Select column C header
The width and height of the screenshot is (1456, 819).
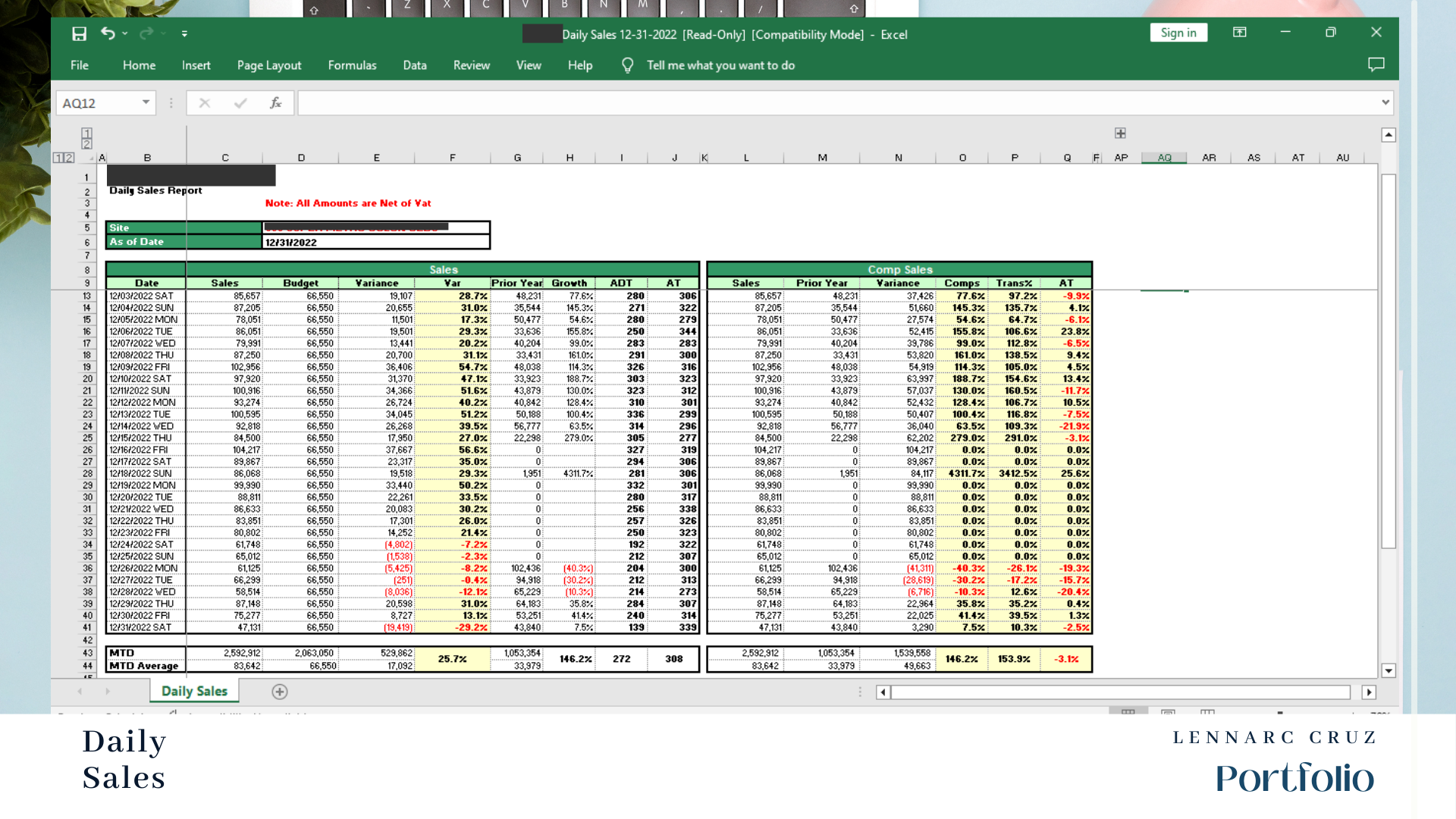225,158
